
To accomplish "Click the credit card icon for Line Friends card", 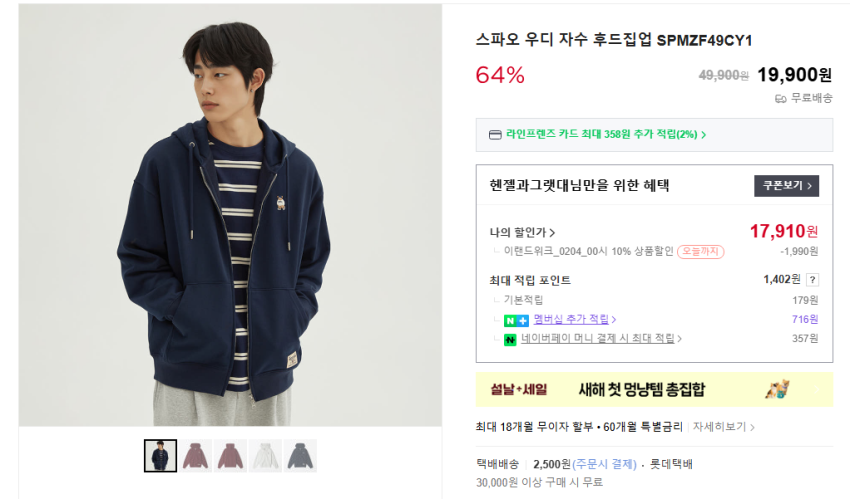I will (494, 135).
